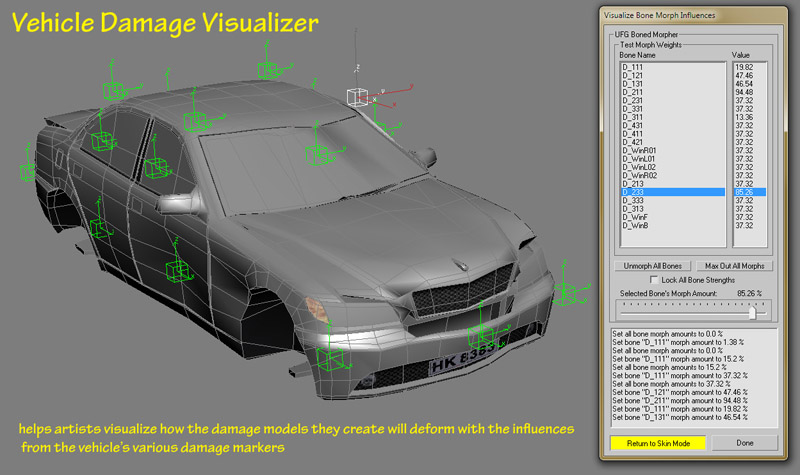800x475 pixels.
Task: Click log line D_111 morph amount to 19.82 %
Action: (680, 409)
